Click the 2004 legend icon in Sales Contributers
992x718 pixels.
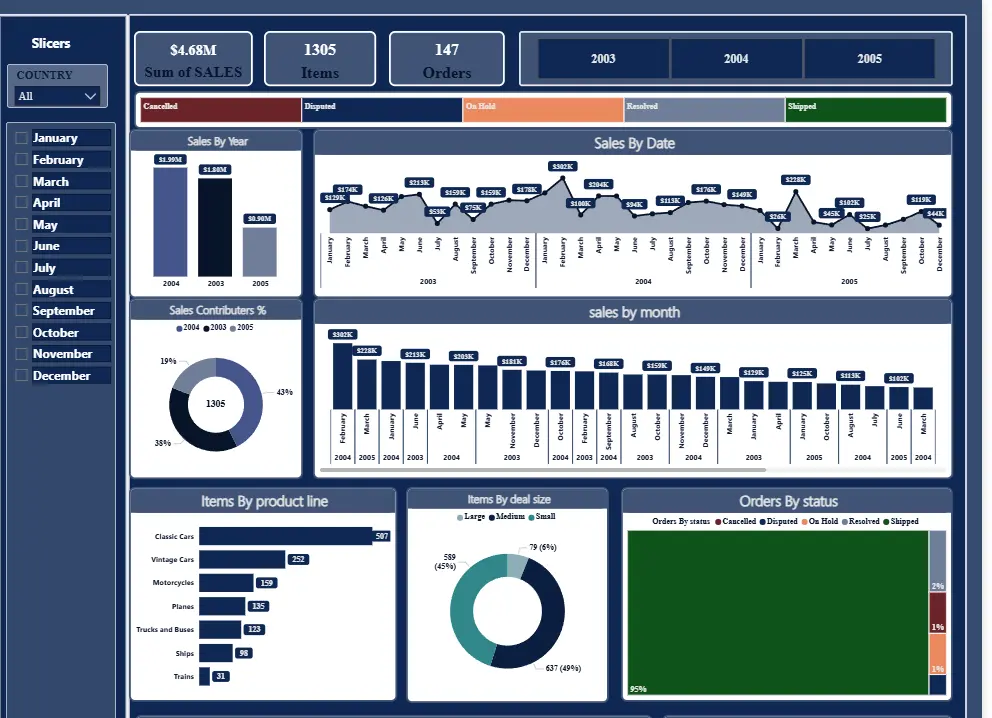pos(179,328)
